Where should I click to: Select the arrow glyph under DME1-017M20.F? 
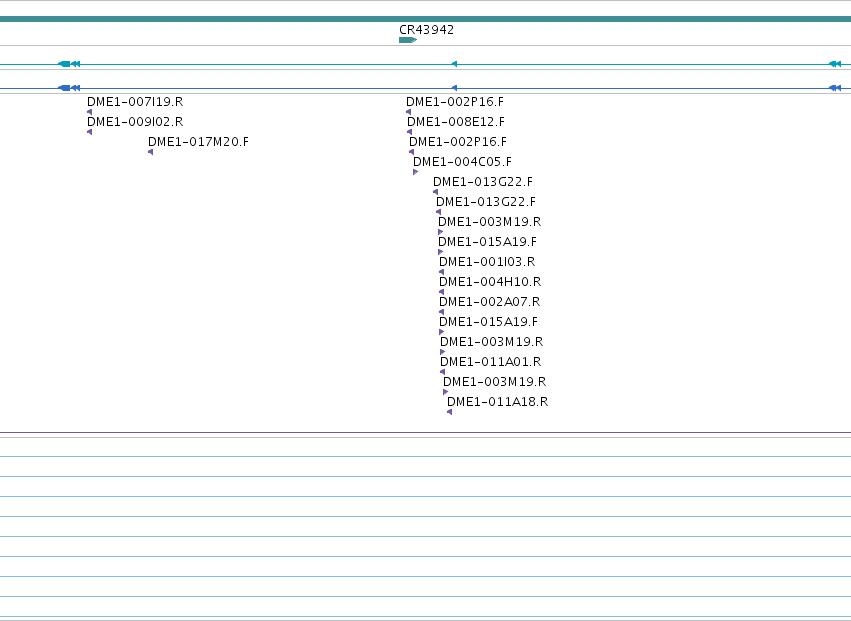[x=150, y=153]
